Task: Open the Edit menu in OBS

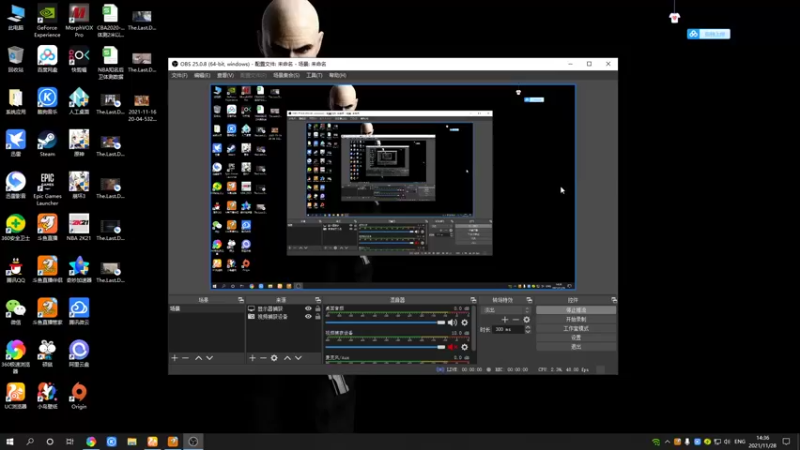Action: point(202,76)
